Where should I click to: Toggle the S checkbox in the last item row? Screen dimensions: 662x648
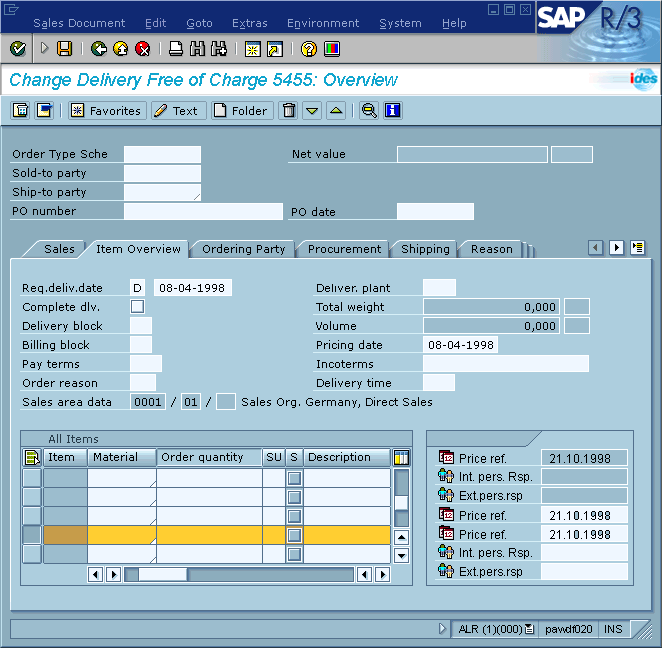(294, 554)
